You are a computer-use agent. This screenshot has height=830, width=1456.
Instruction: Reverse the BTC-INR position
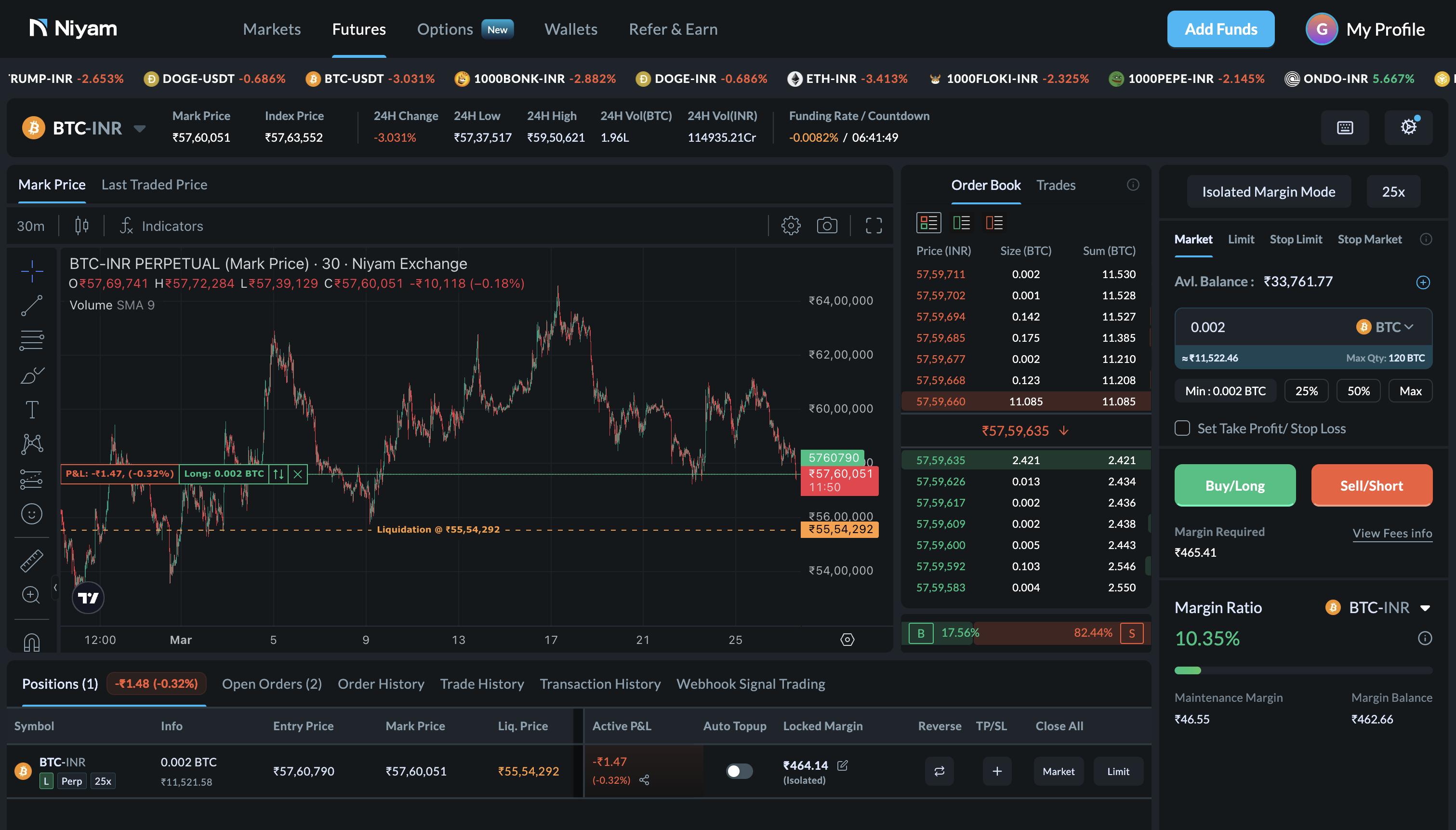pyautogui.click(x=940, y=771)
